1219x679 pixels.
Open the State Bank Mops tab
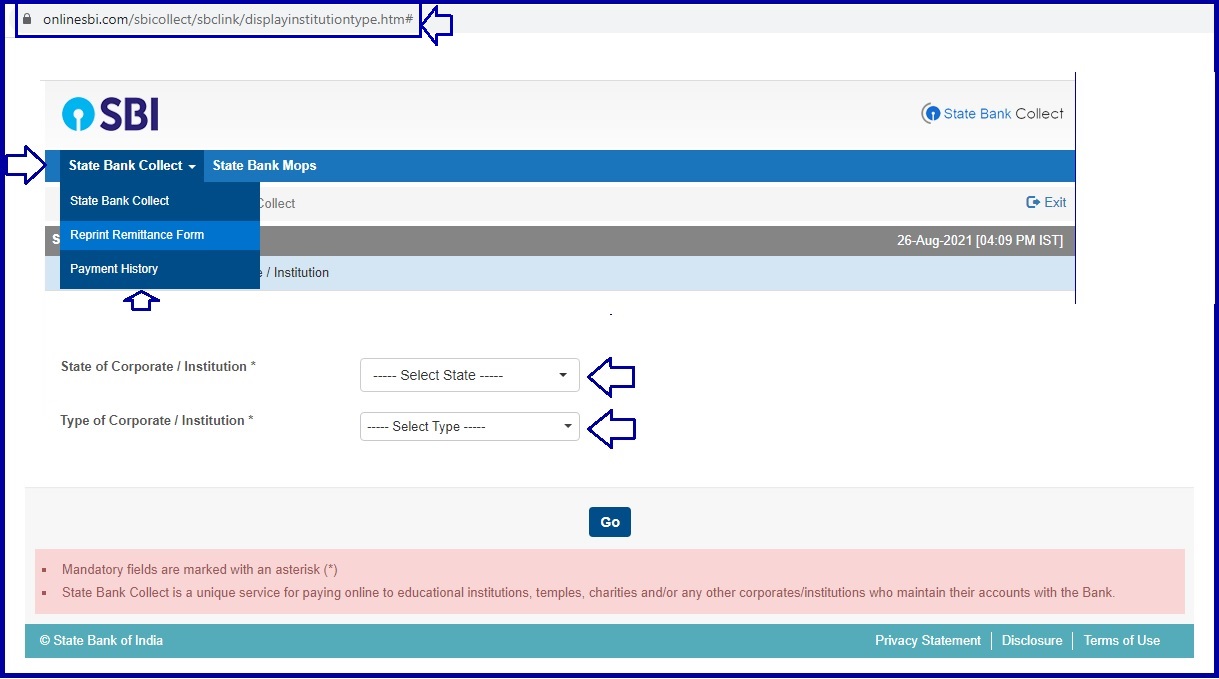point(264,165)
